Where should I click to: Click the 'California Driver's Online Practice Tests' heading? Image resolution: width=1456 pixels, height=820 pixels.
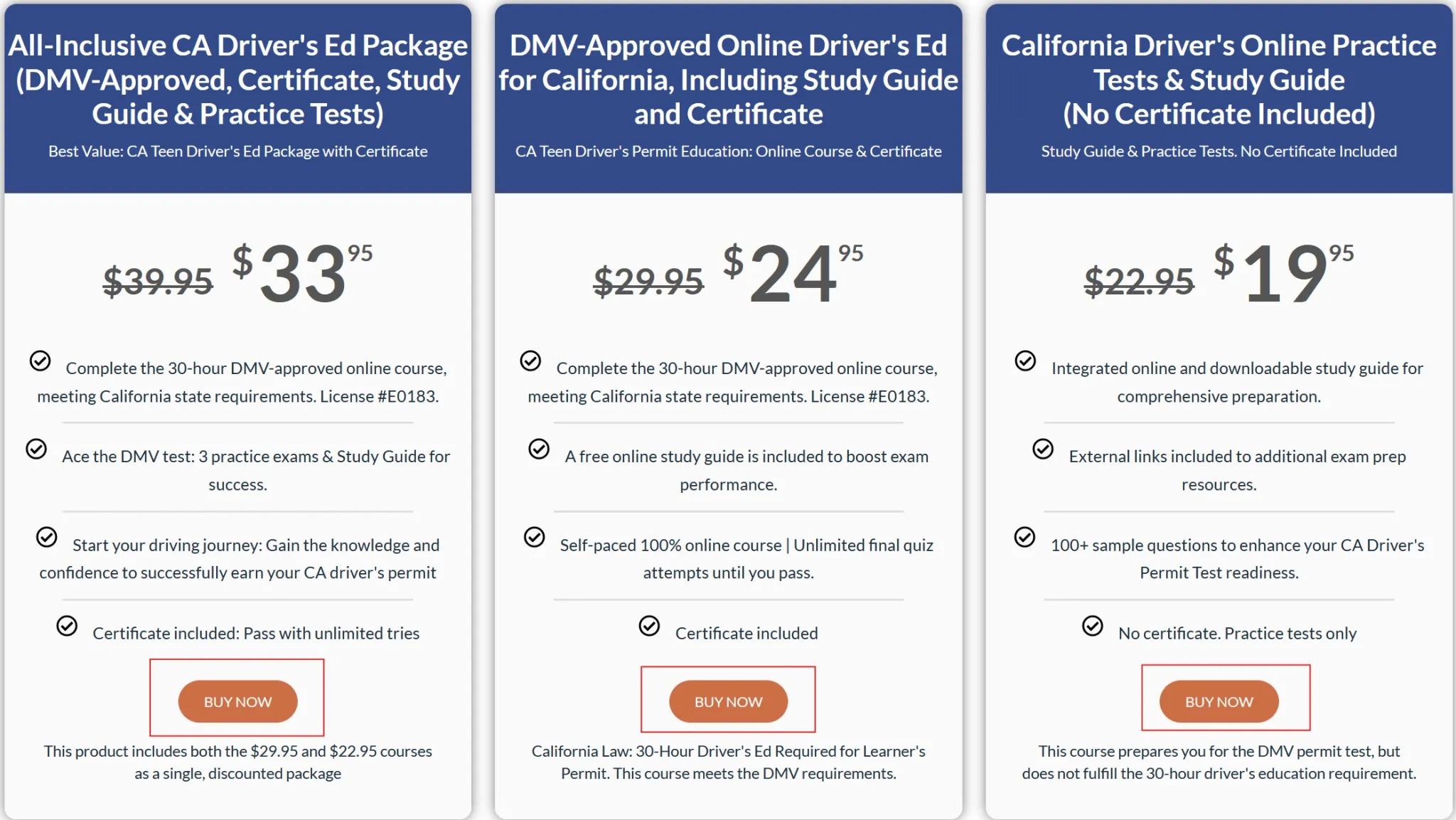click(1219, 80)
